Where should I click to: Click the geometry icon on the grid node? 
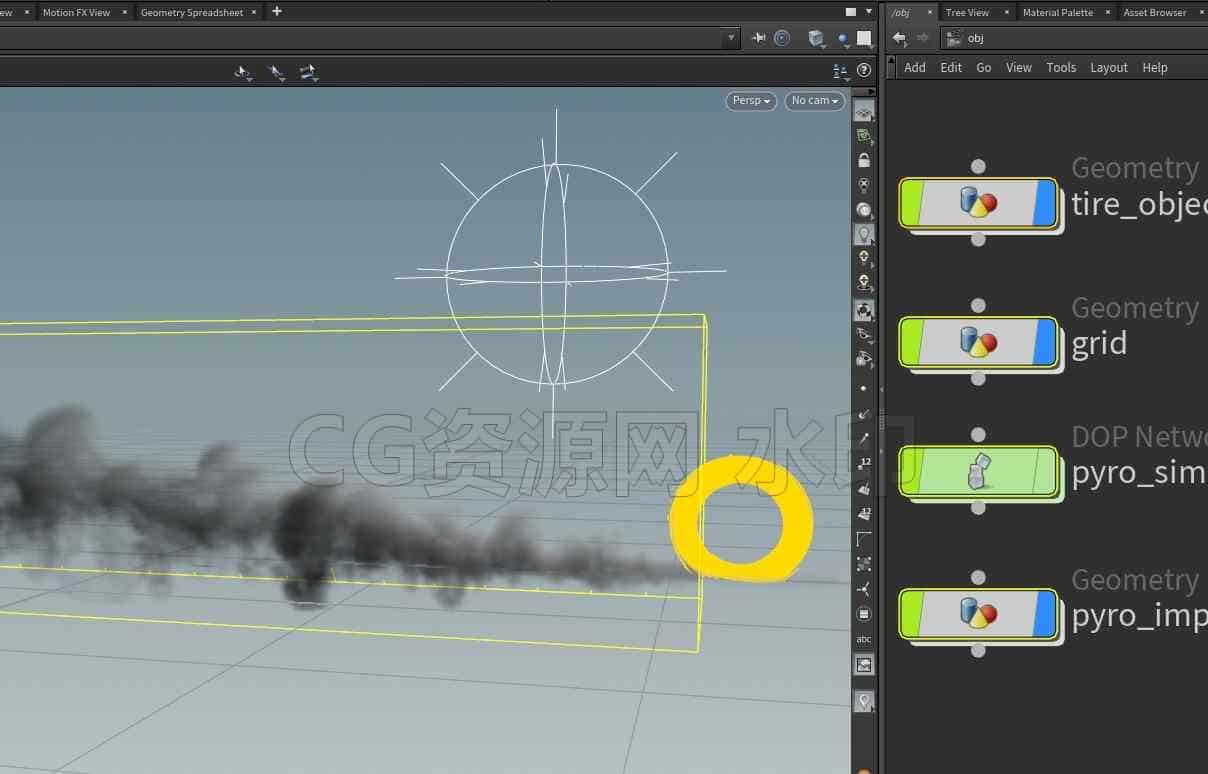[979, 342]
